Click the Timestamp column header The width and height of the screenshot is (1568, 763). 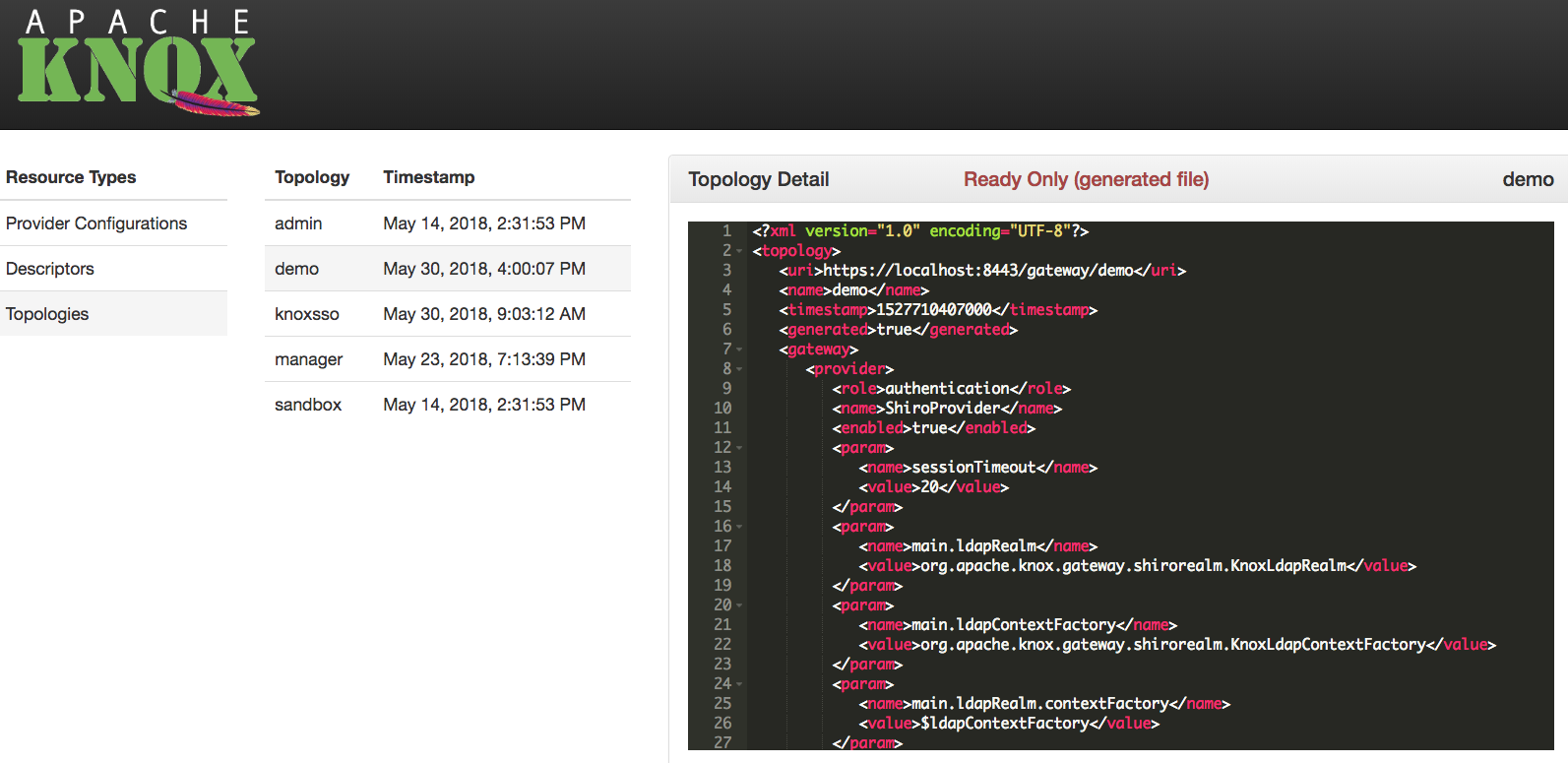coord(428,177)
